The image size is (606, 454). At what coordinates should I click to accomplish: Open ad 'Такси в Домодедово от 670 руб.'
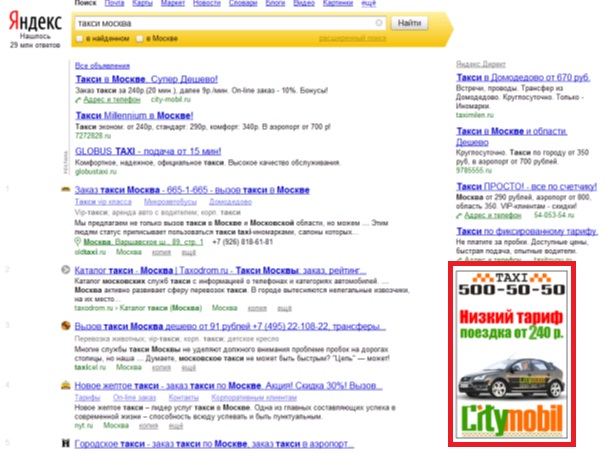[x=523, y=78]
